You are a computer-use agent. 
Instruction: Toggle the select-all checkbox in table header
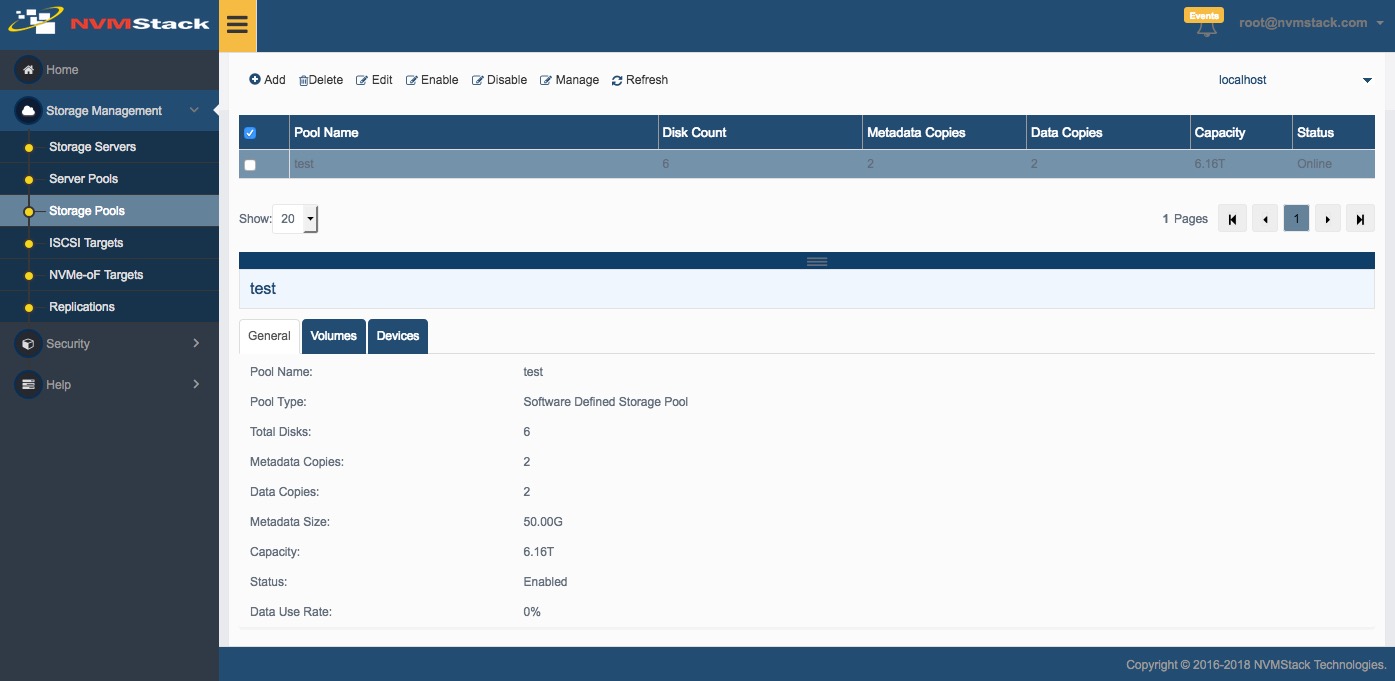coord(250,131)
